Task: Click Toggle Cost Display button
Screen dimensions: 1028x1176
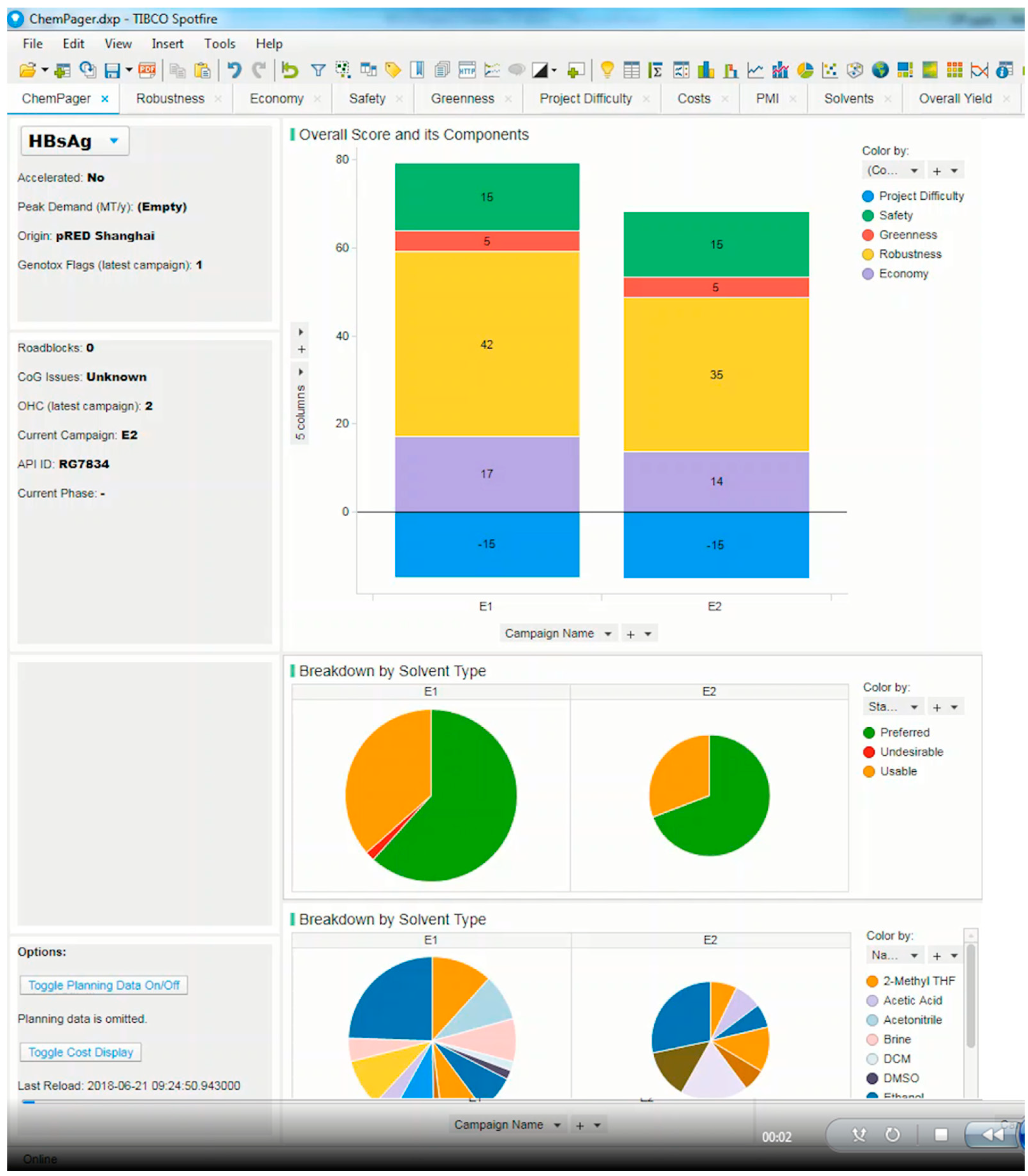Action: [81, 1052]
